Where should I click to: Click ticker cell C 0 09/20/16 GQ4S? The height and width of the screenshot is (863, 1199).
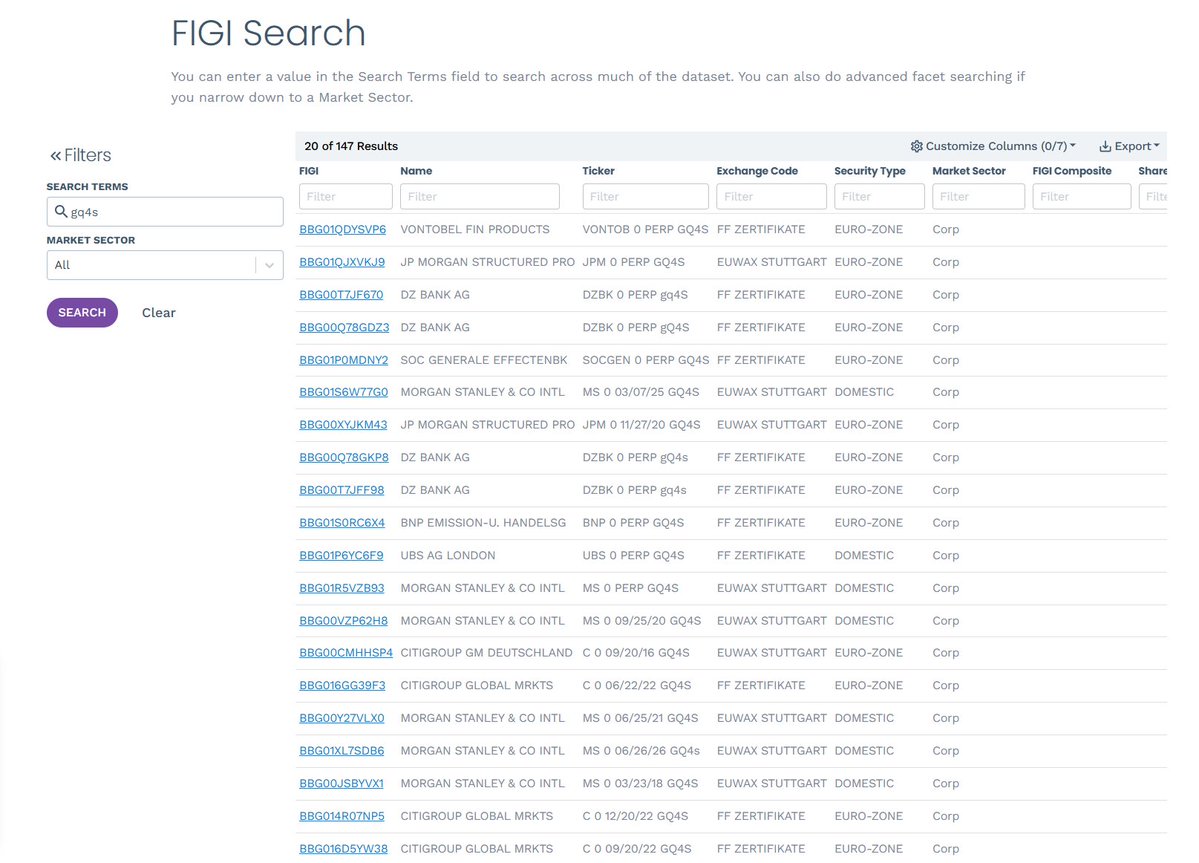(635, 653)
